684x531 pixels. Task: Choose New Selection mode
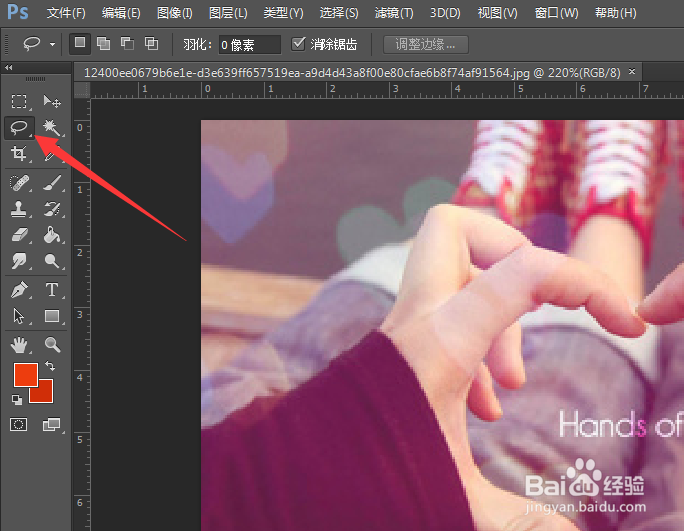click(x=80, y=43)
